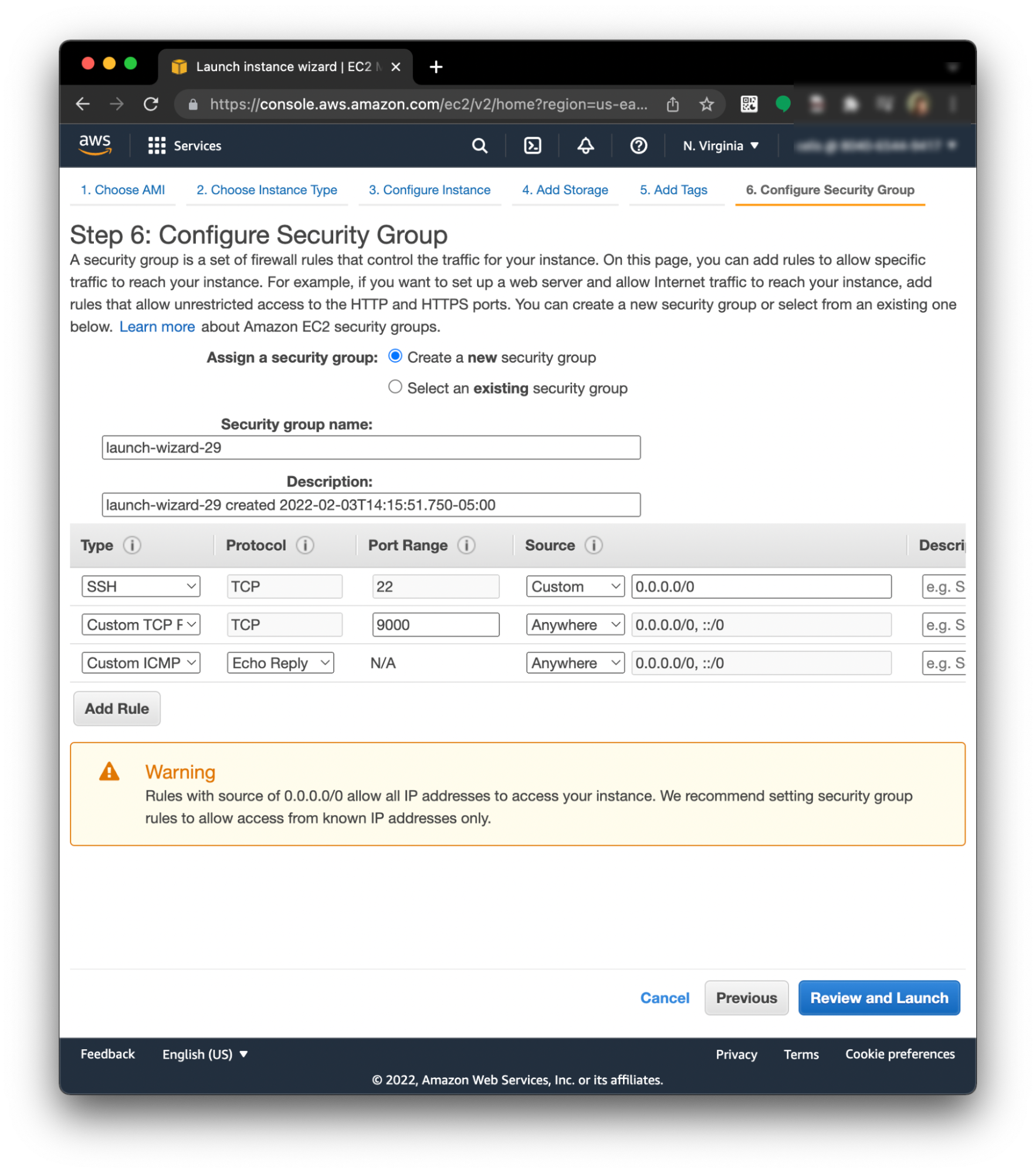Click the browser forward arrow
Viewport: 1036px width, 1173px height.
point(117,104)
